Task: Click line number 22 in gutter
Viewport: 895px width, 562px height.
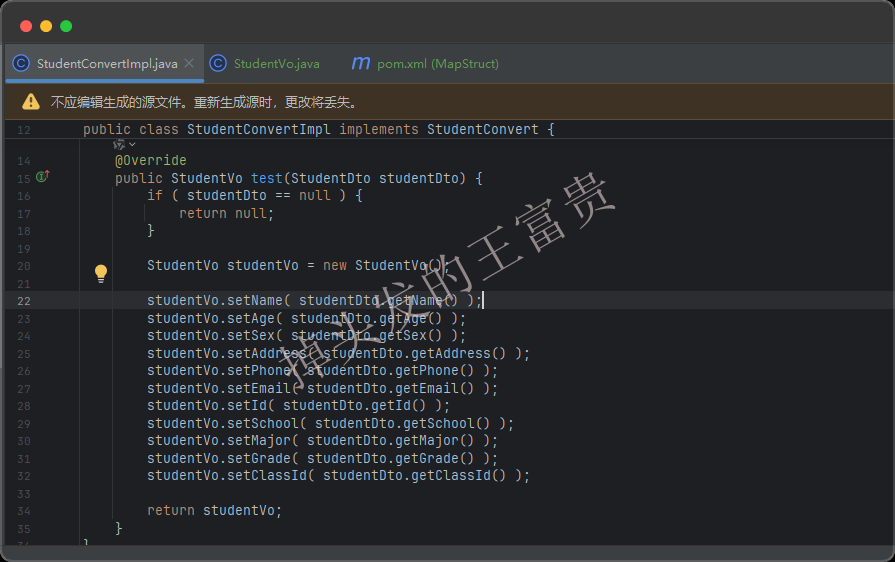Action: 23,301
